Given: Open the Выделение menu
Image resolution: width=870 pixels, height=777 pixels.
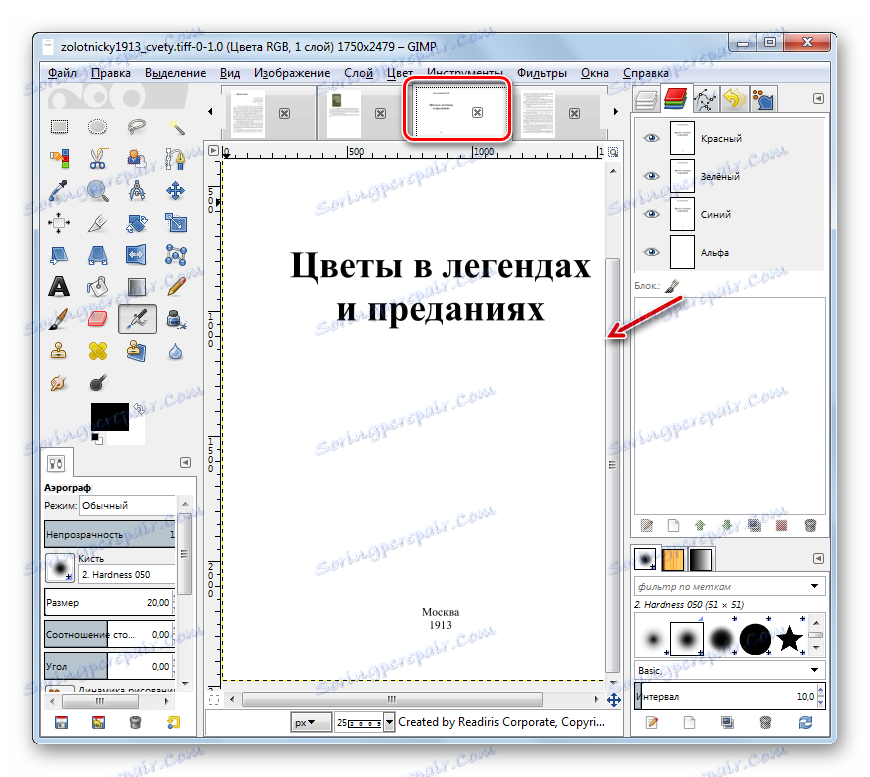Looking at the screenshot, I should 175,73.
